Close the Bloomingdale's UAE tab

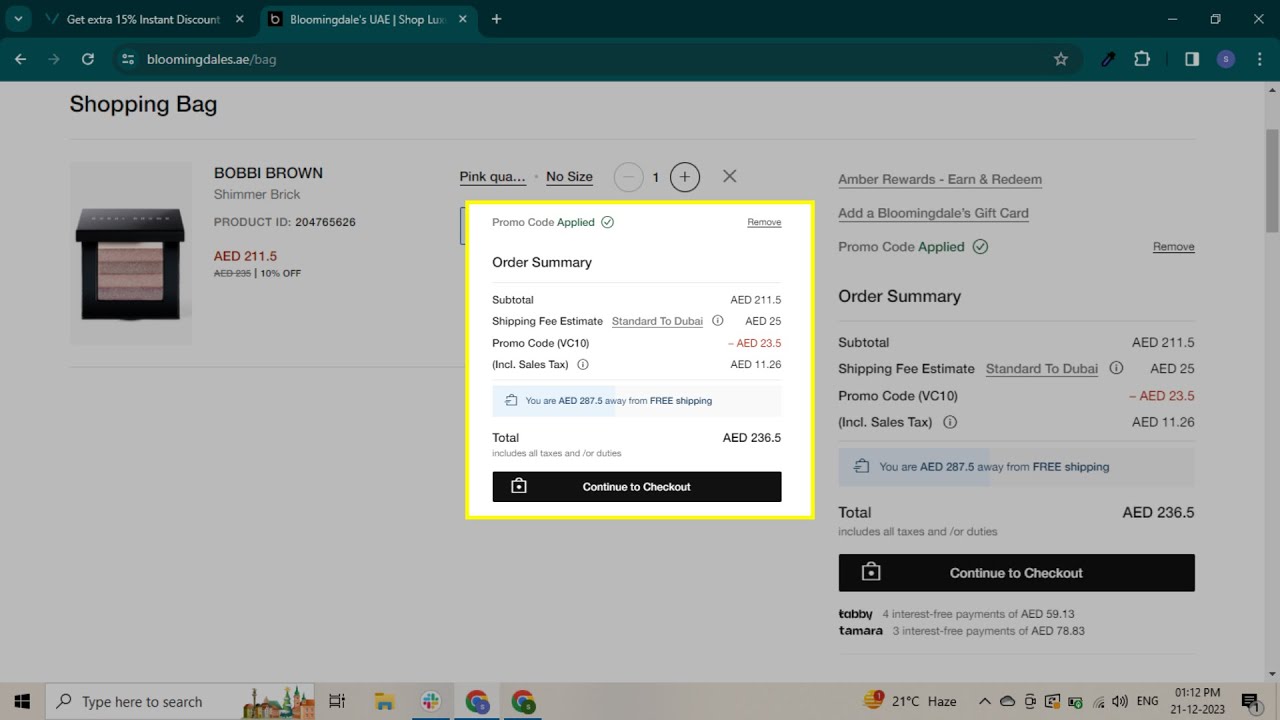461,19
